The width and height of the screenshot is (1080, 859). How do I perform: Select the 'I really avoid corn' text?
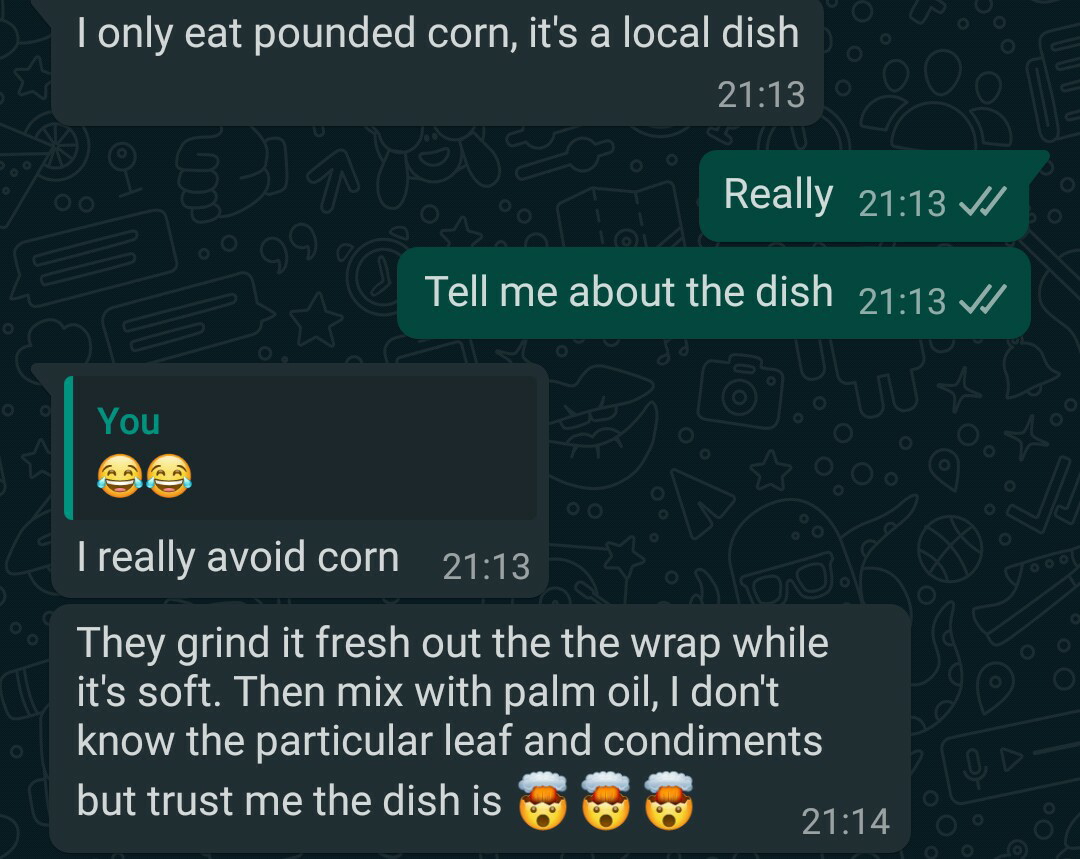pyautogui.click(x=238, y=557)
